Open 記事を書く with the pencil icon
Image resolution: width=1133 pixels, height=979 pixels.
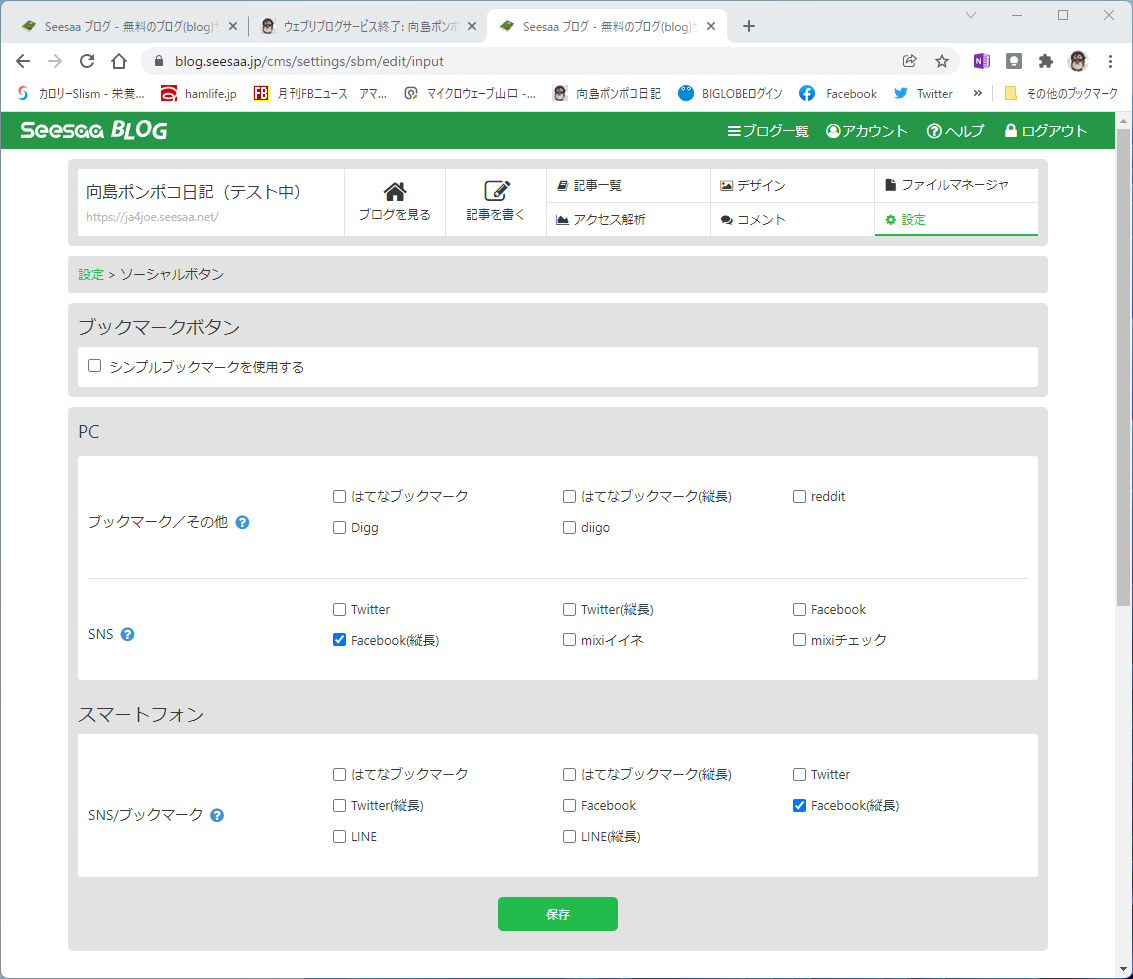coord(496,202)
